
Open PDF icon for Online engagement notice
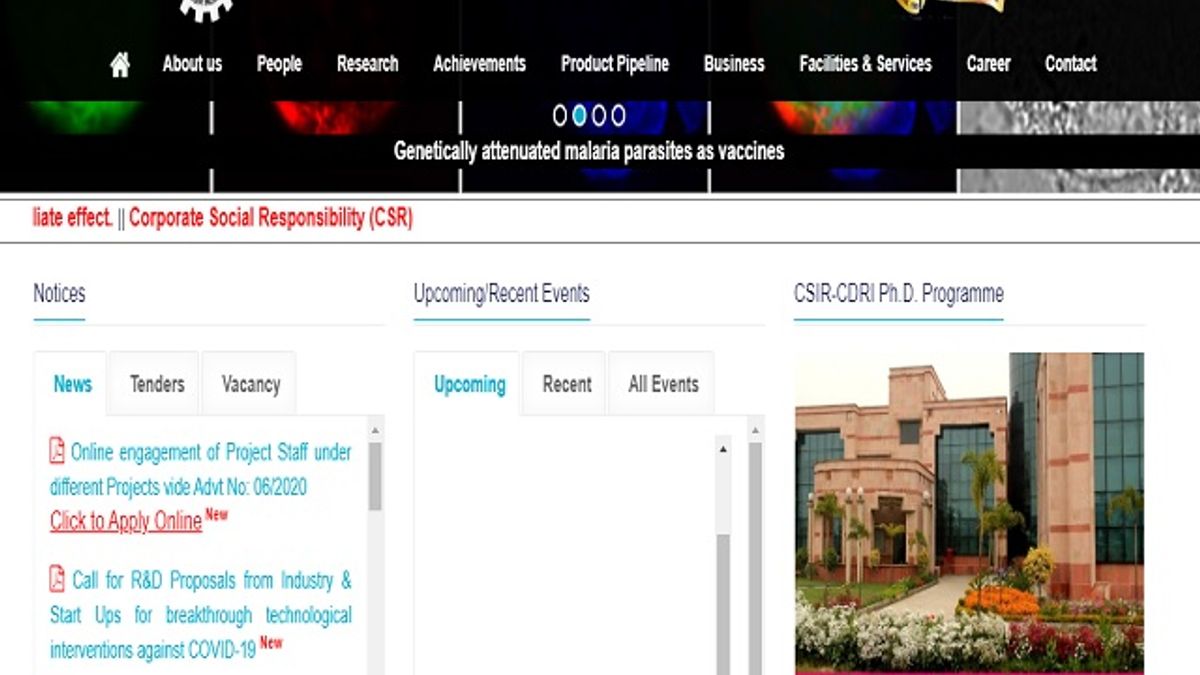point(58,452)
